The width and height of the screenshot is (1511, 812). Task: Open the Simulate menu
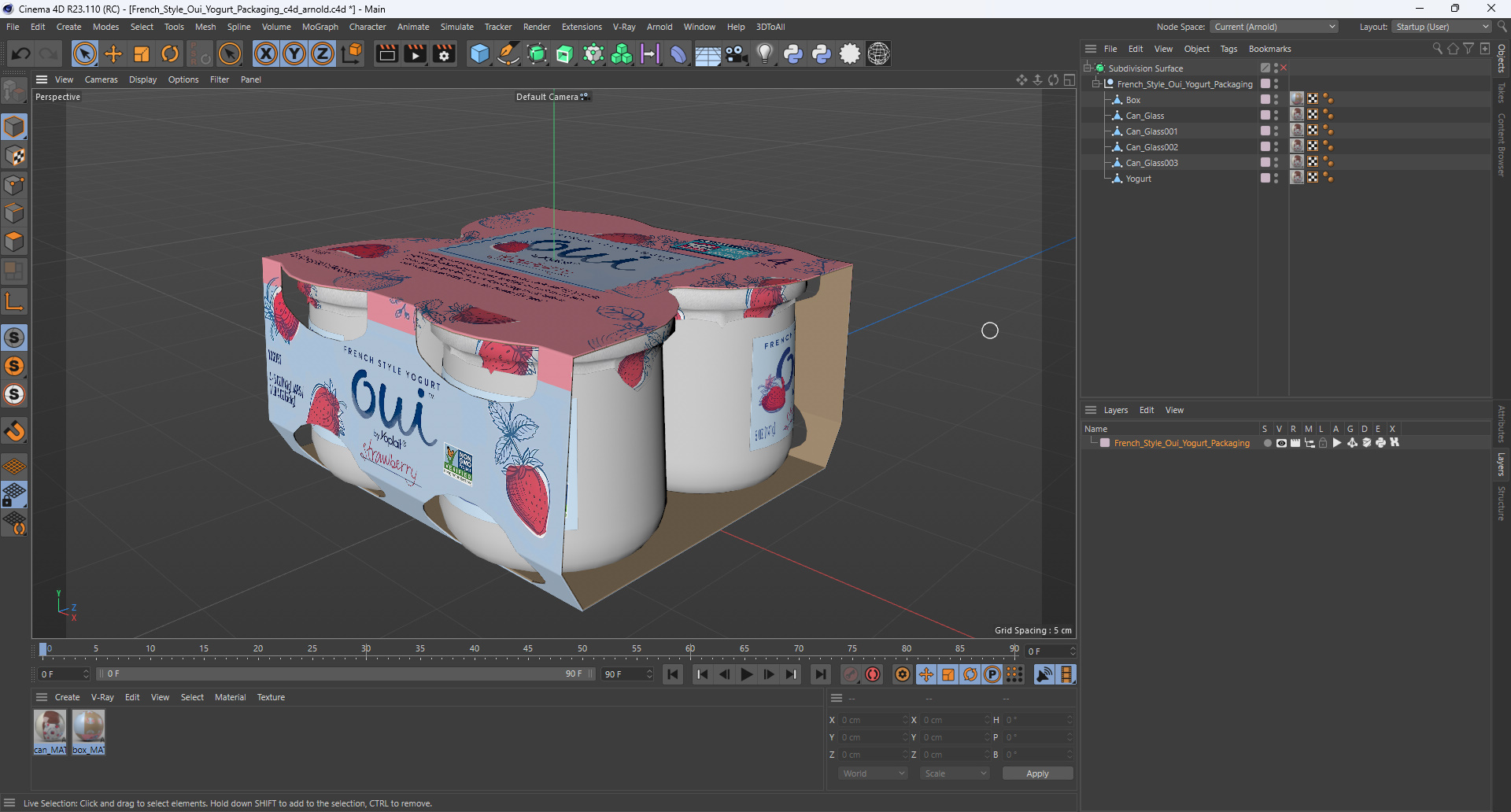(456, 27)
